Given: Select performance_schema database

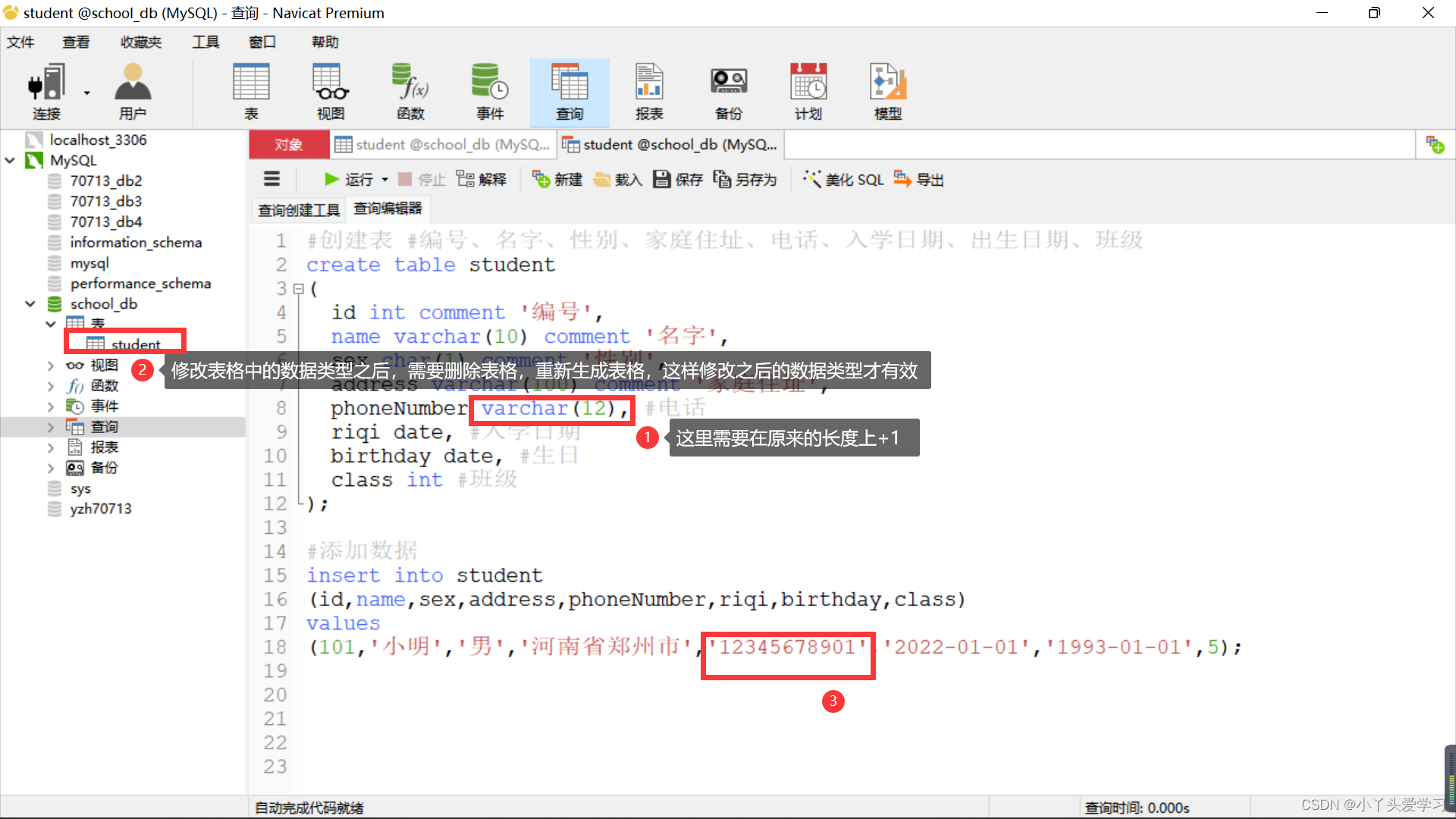Looking at the screenshot, I should pyautogui.click(x=140, y=284).
